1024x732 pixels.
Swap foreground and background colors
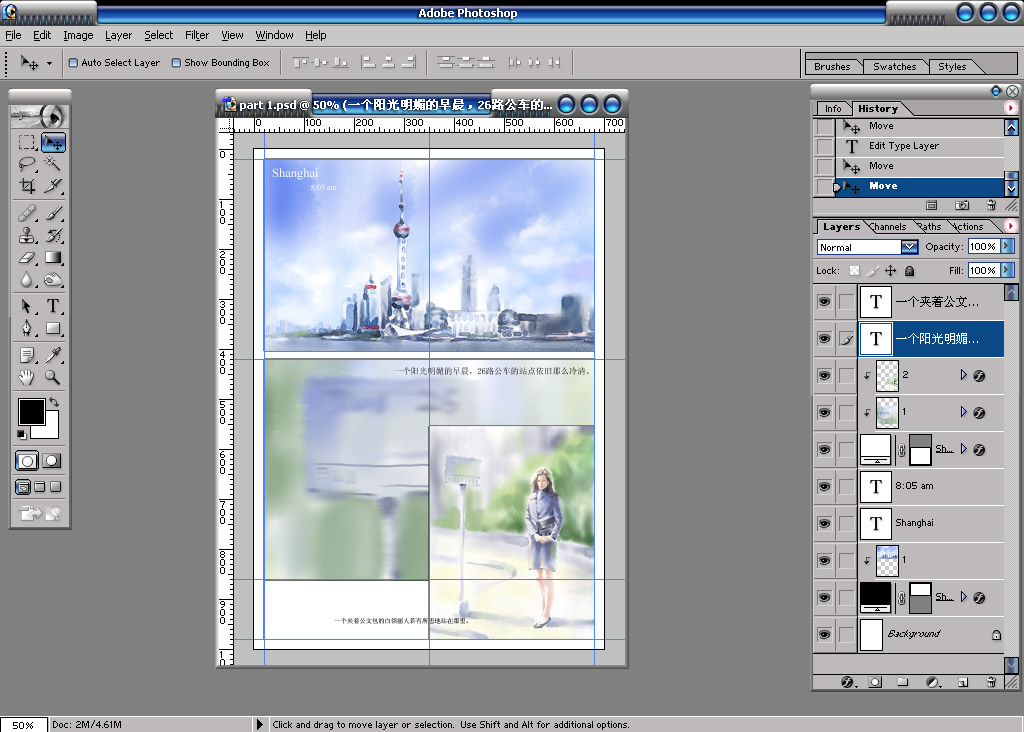click(x=54, y=402)
